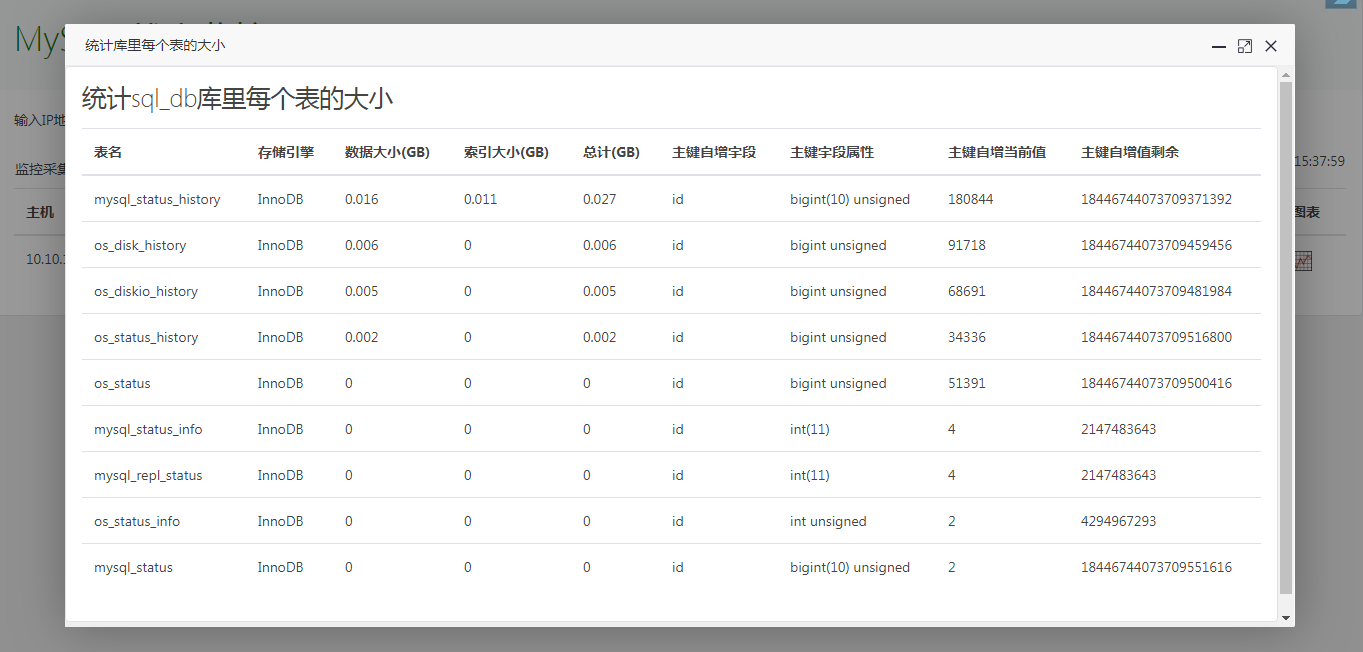The image size is (1363, 652).
Task: Click the 数据大小(GB) column header
Action: (387, 153)
